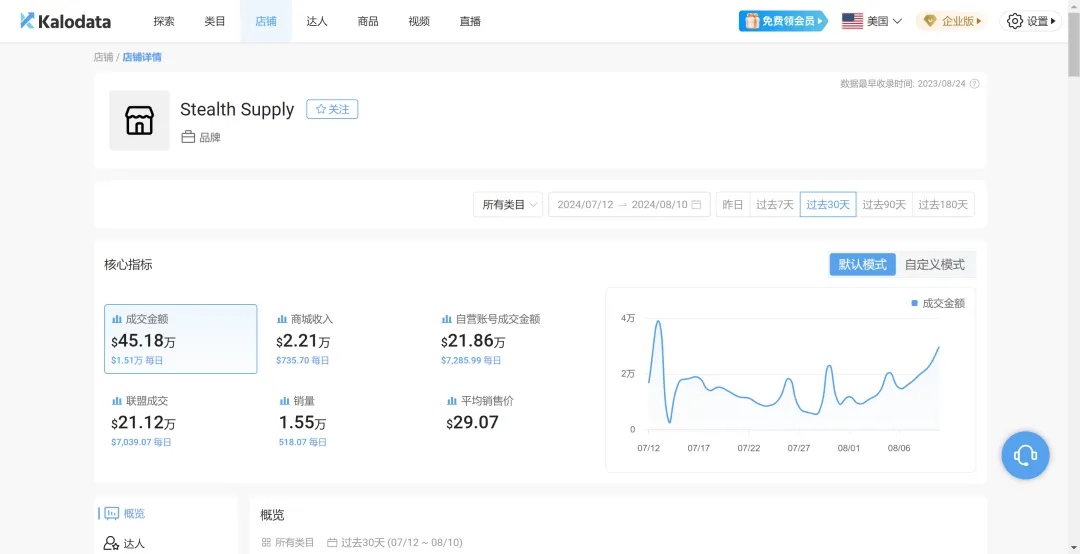Click the 店铺详情 breadcrumb
Screen dimensions: 1080x554
click(142, 57)
